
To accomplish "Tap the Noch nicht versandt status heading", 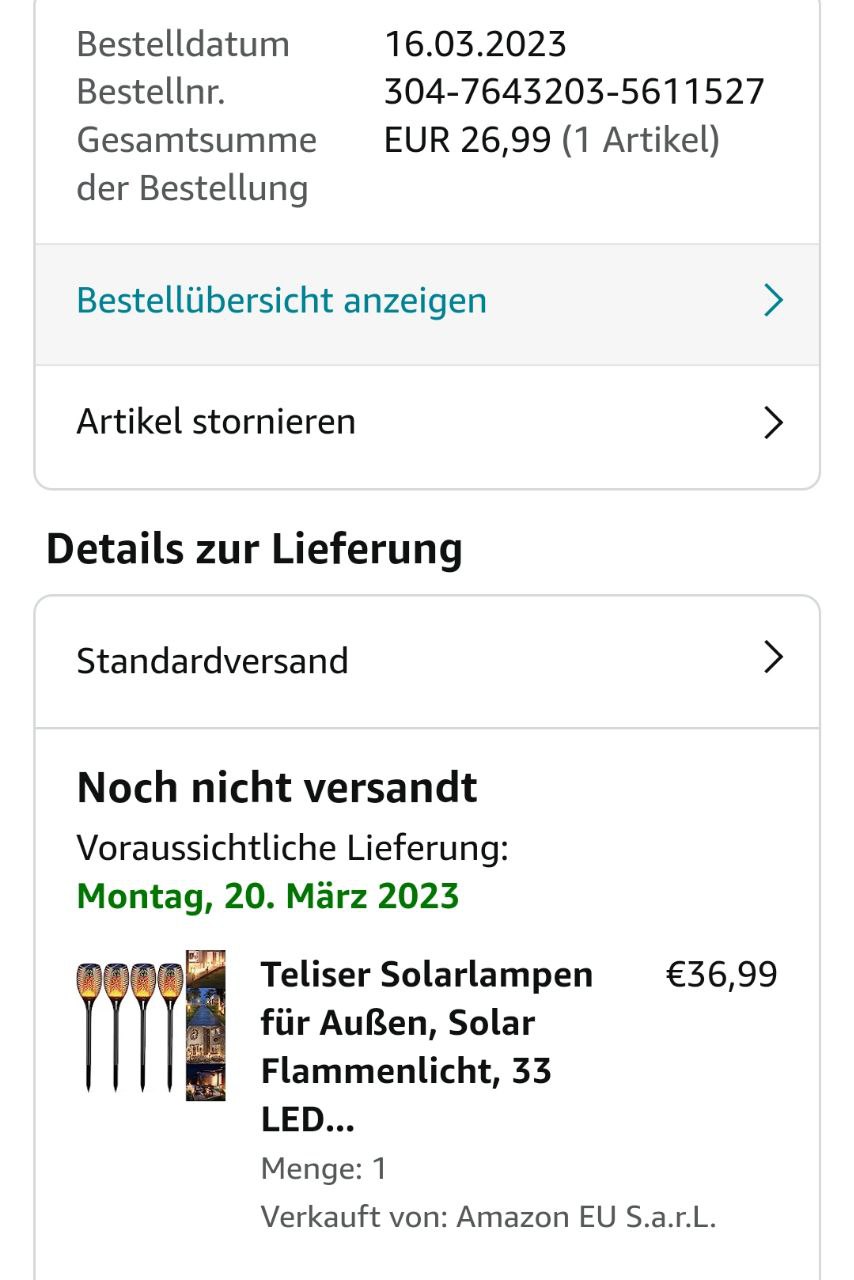I will (277, 788).
